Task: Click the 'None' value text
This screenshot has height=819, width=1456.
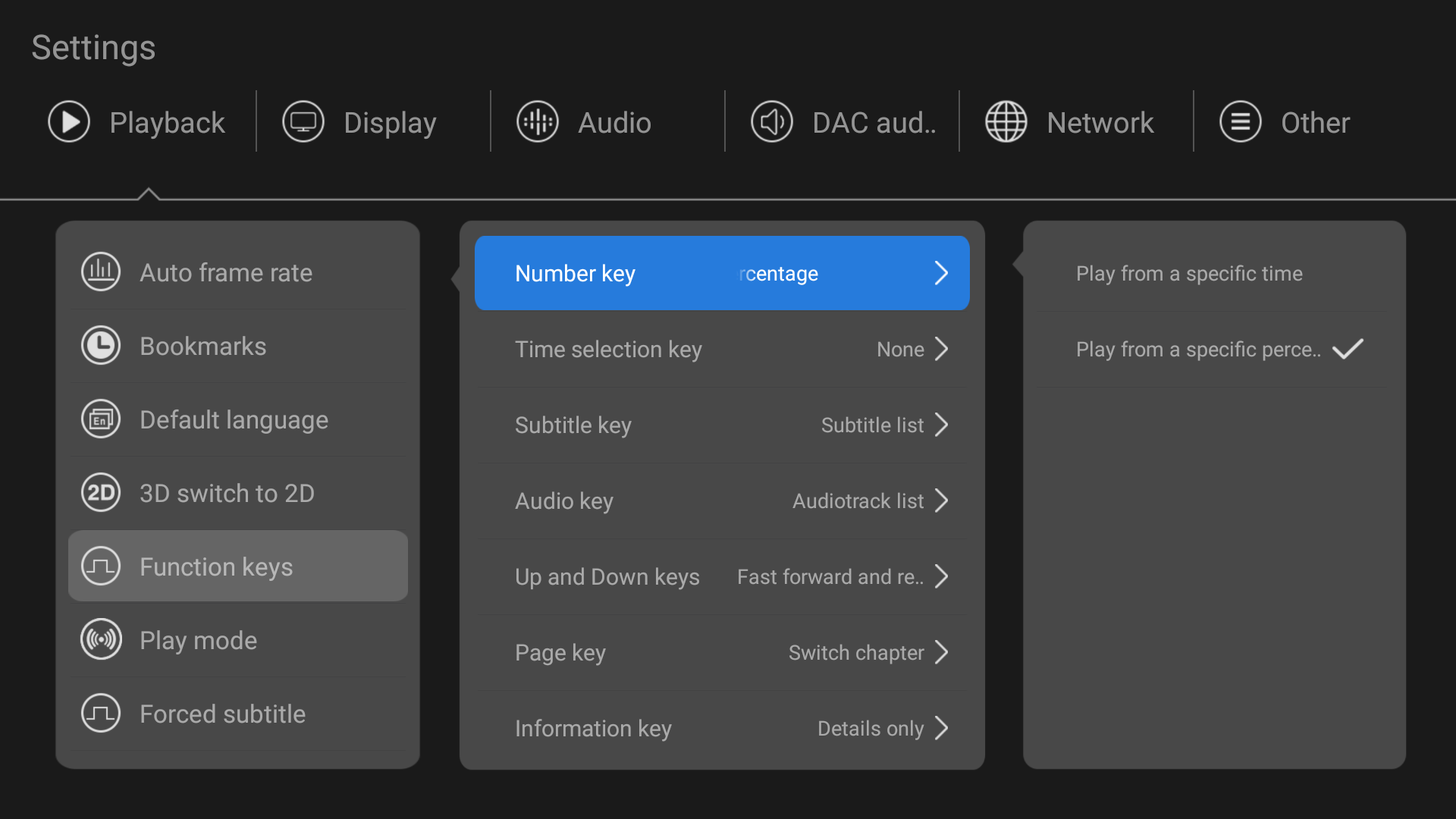Action: click(900, 349)
